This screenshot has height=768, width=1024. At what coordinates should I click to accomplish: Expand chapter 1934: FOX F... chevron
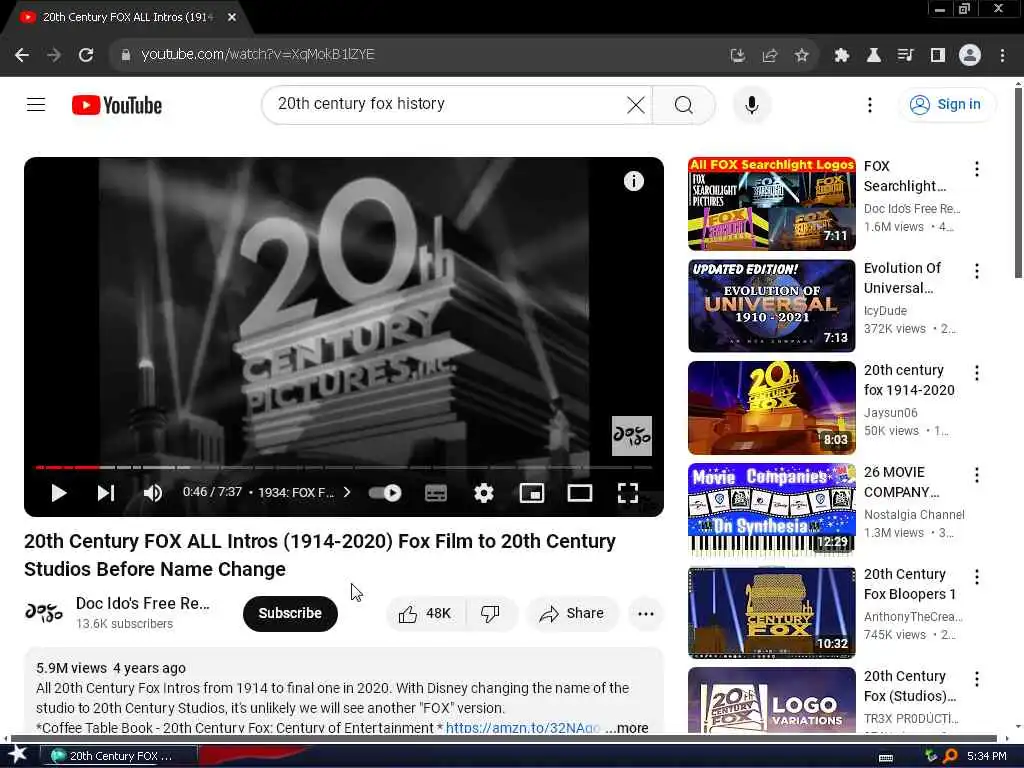347,492
